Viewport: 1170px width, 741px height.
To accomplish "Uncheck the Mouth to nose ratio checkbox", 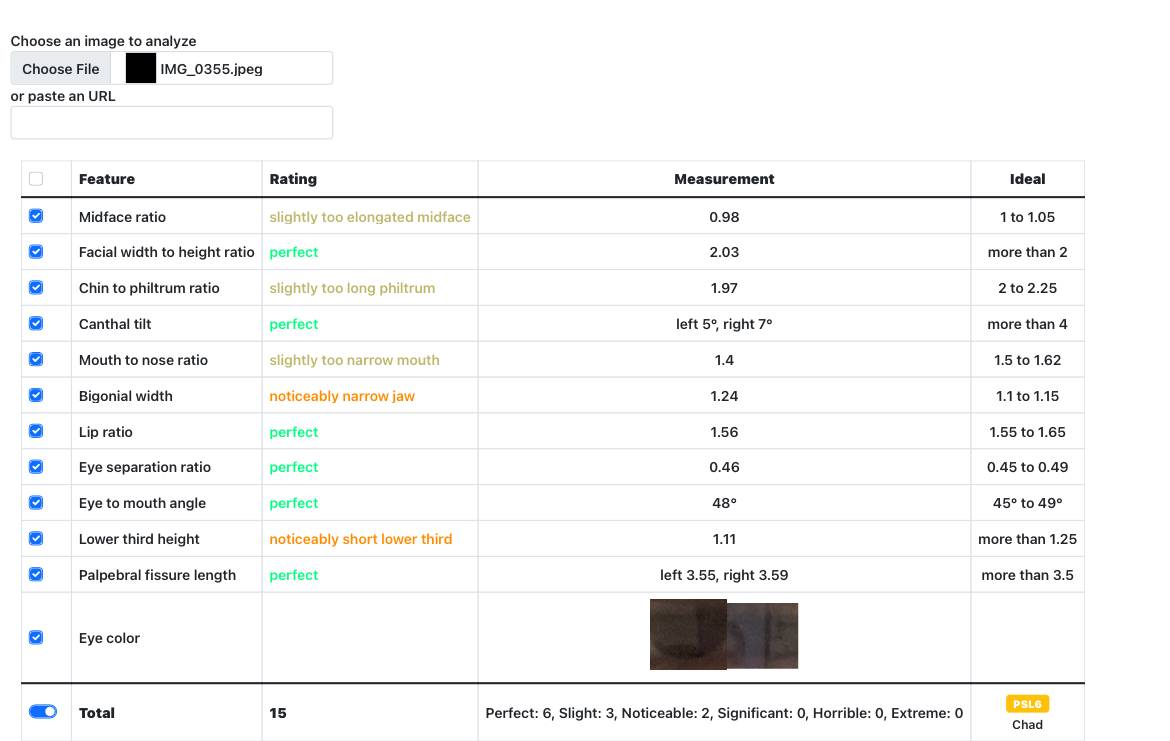I will tap(36, 360).
